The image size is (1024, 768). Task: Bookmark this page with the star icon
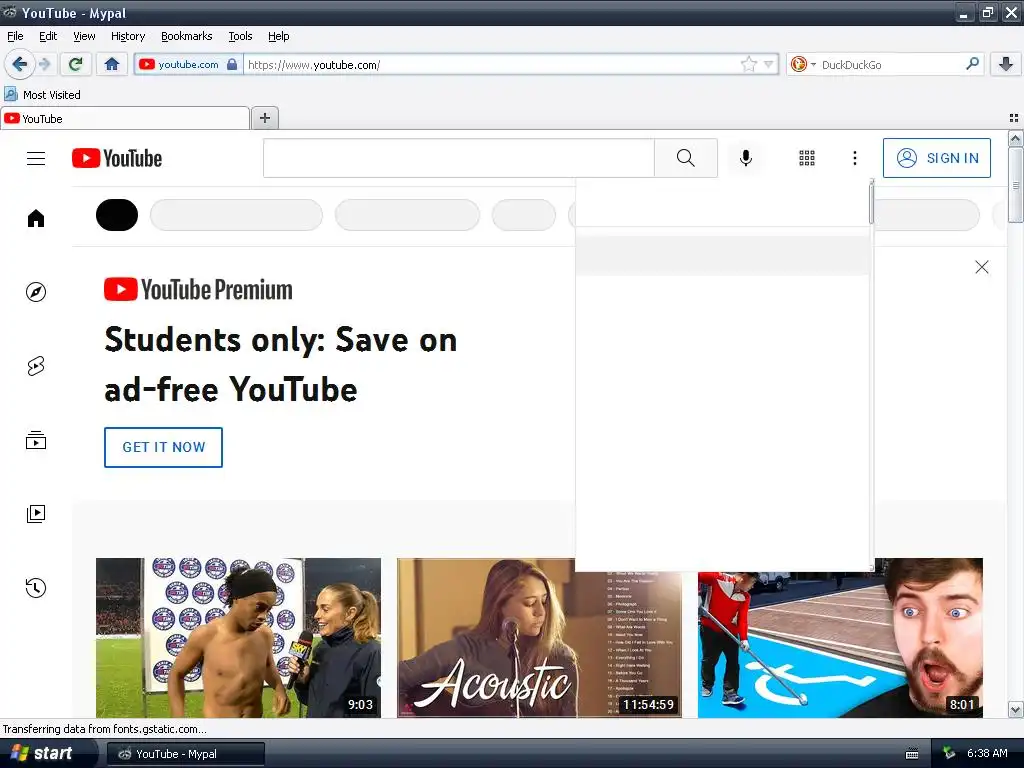(x=748, y=64)
